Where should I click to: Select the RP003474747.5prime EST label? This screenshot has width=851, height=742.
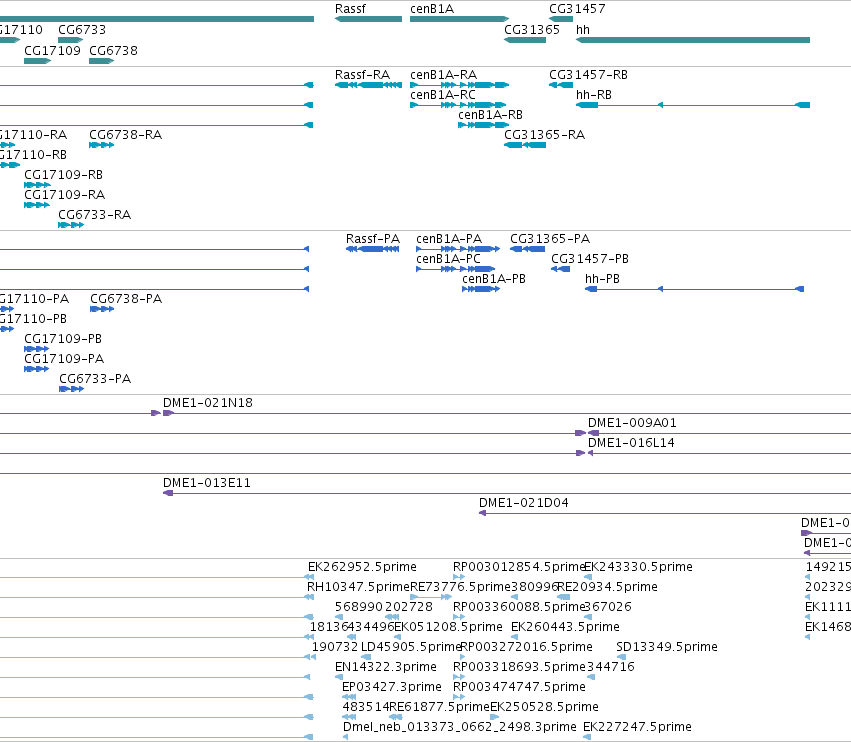(x=519, y=687)
